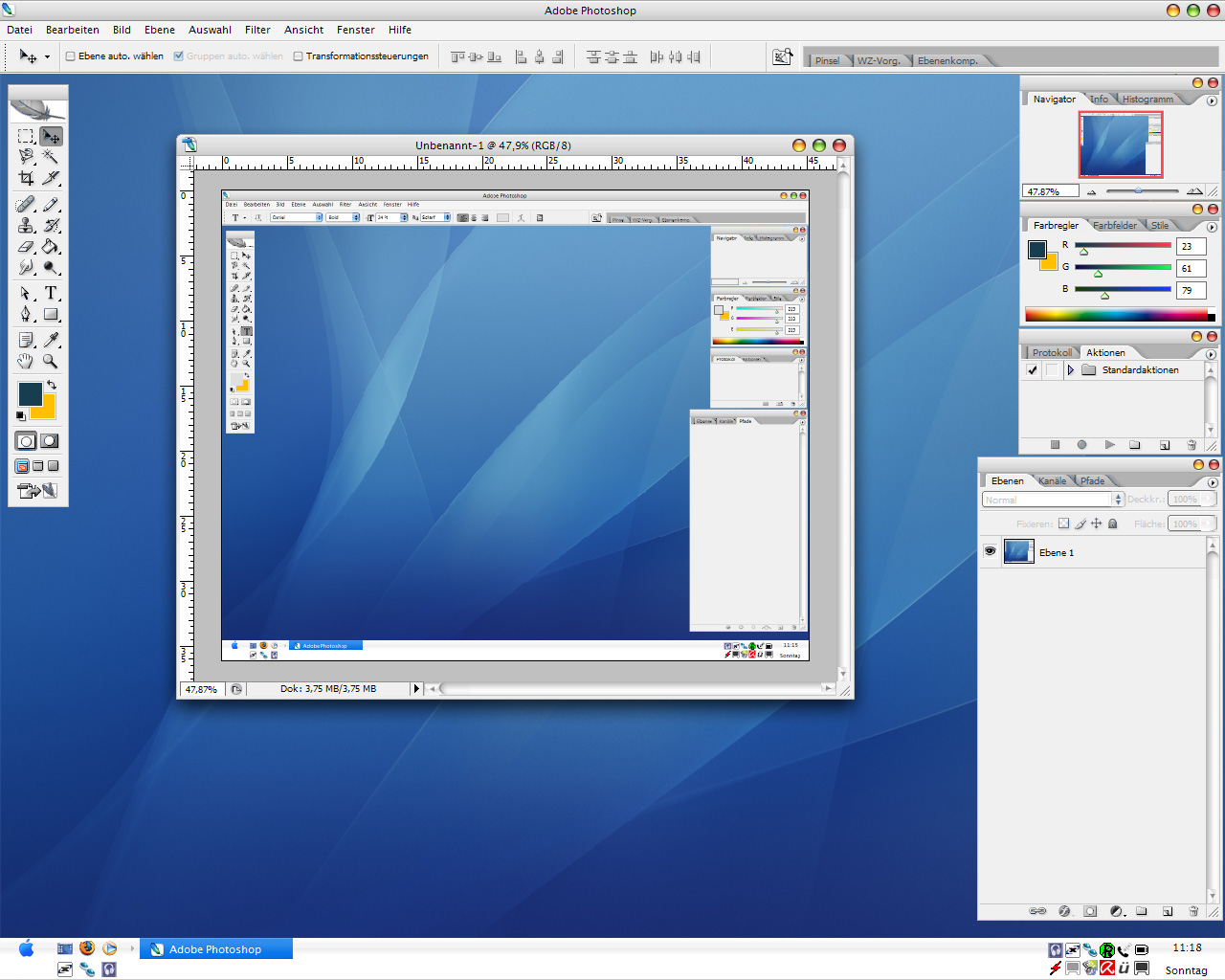The image size is (1225, 980).
Task: Select the Pen tool
Action: 26,314
